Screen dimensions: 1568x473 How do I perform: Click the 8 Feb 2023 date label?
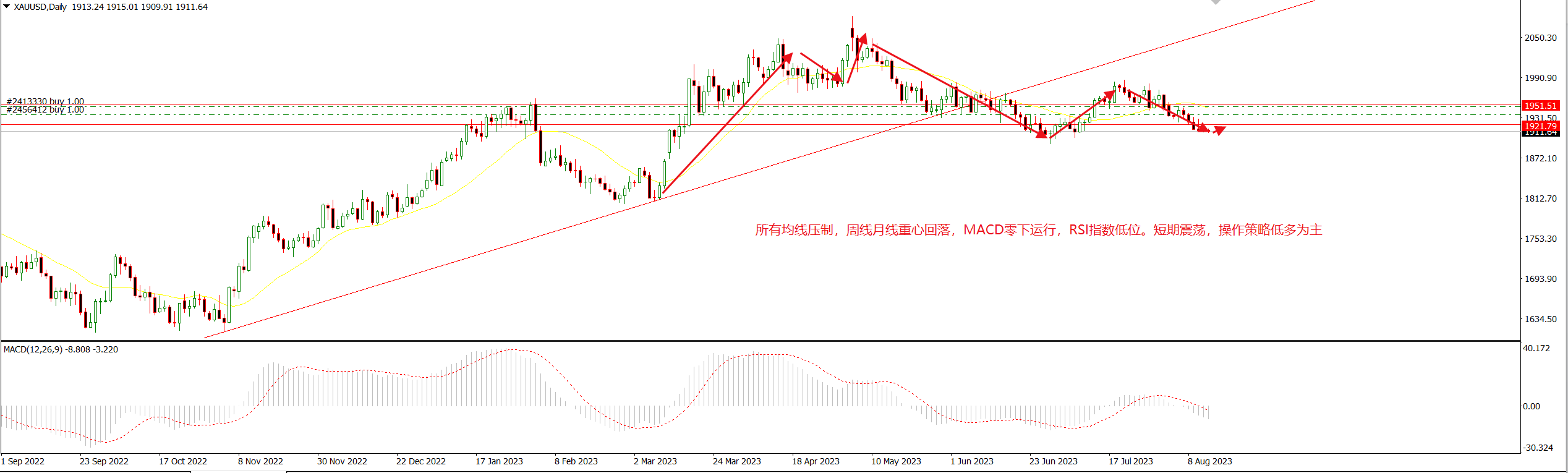coord(576,461)
